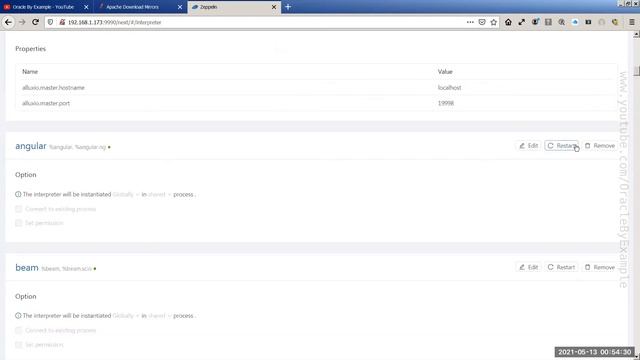Select the 19998 port value
Screen dimensions: 640x360
click(446, 103)
